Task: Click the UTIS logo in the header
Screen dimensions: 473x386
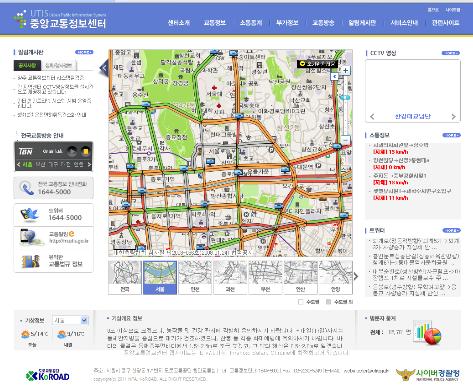Action: pyautogui.click(x=60, y=19)
